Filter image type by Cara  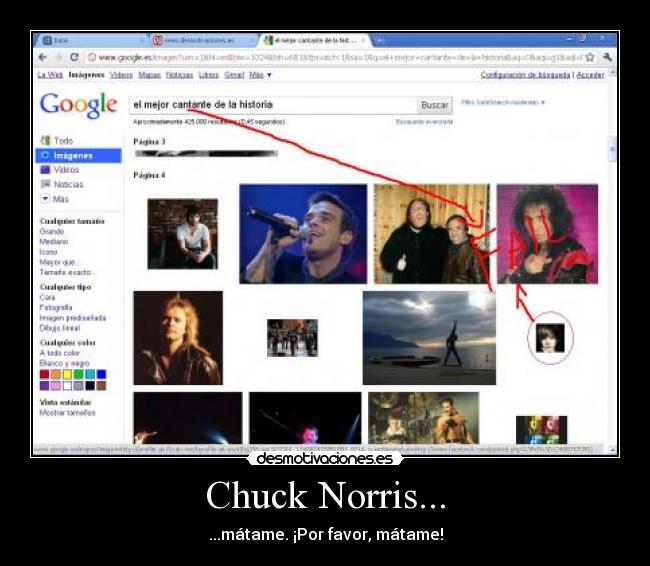click(x=47, y=297)
